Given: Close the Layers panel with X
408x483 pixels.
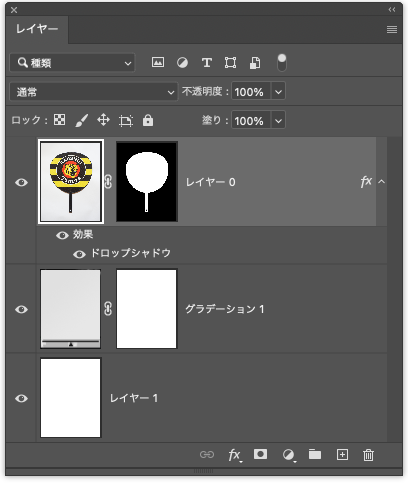Looking at the screenshot, I should (14, 10).
